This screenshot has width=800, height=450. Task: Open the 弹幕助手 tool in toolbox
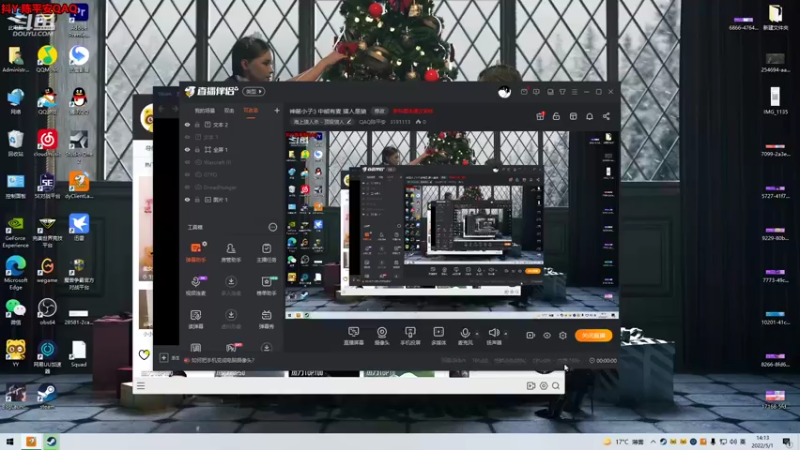(196, 252)
